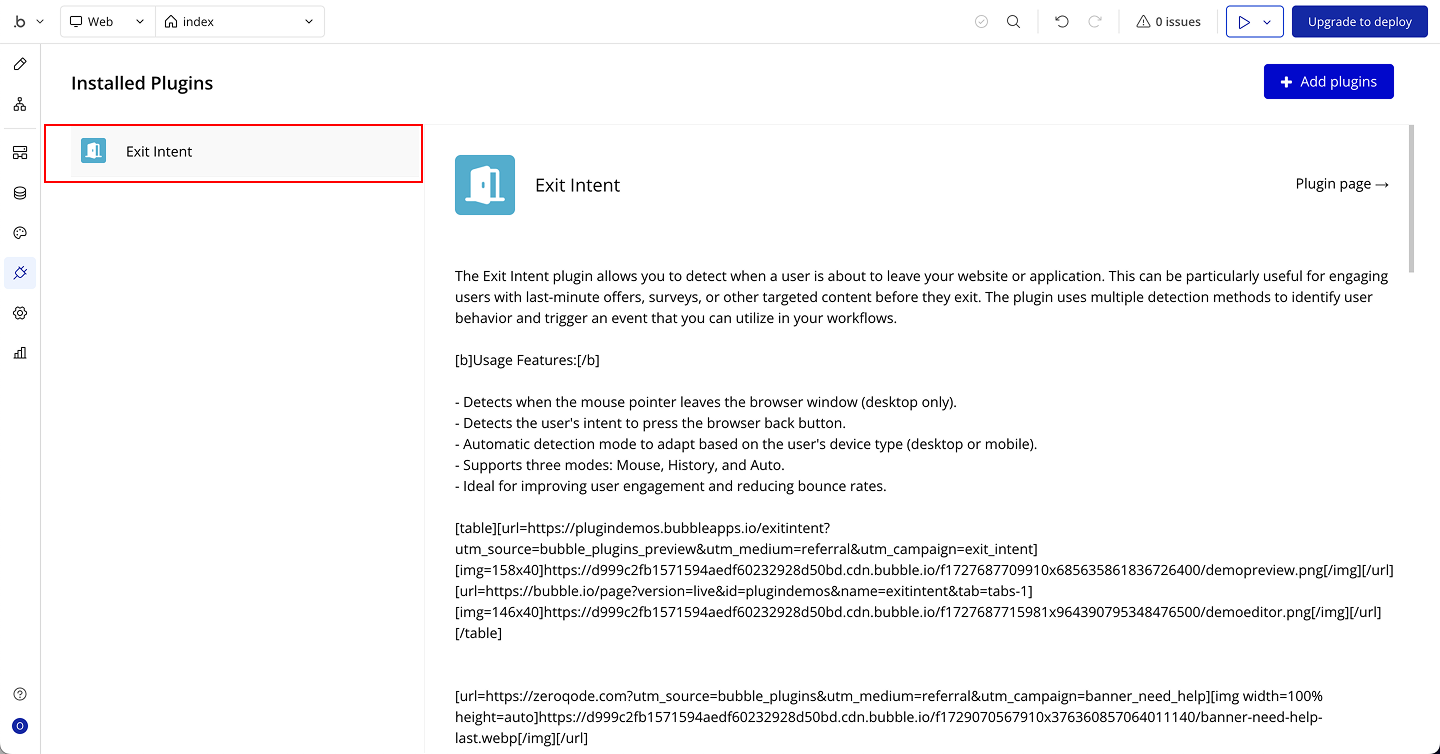Click the search magnifier icon in top bar
Viewport: 1440px width, 754px height.
click(1014, 22)
